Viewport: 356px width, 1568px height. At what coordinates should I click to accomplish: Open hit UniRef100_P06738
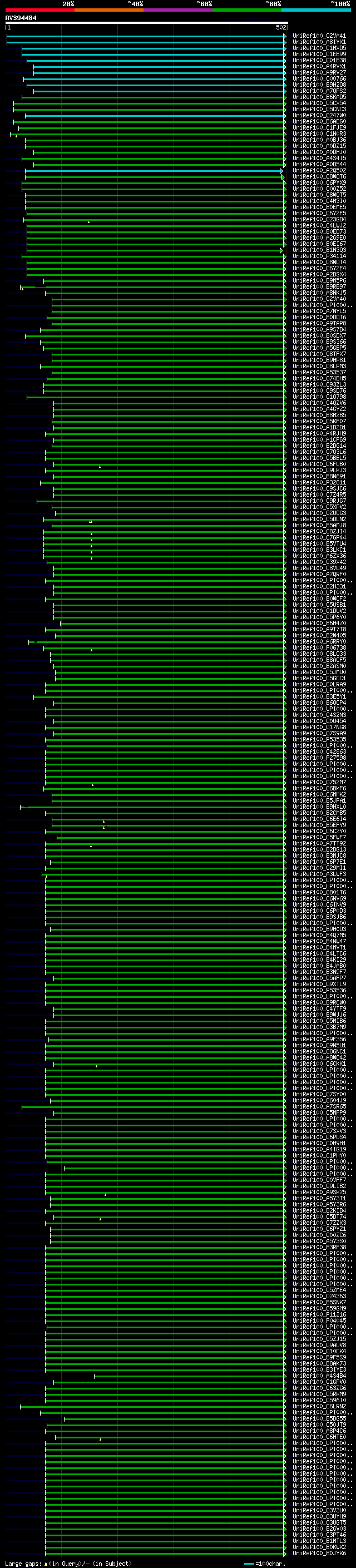319,647
